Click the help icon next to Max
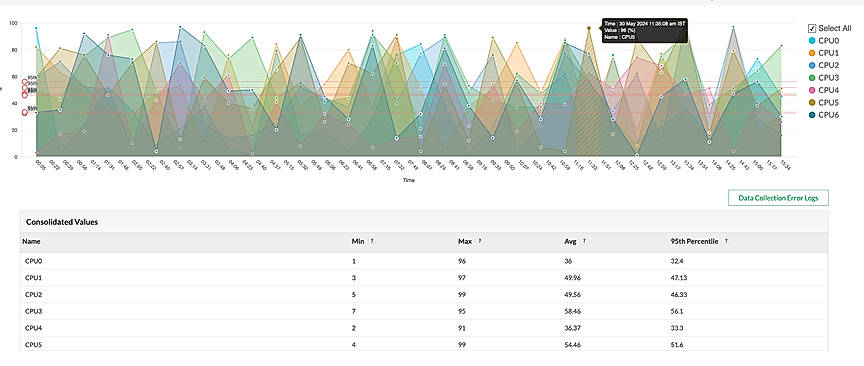This screenshot has width=864, height=366. [x=479, y=241]
